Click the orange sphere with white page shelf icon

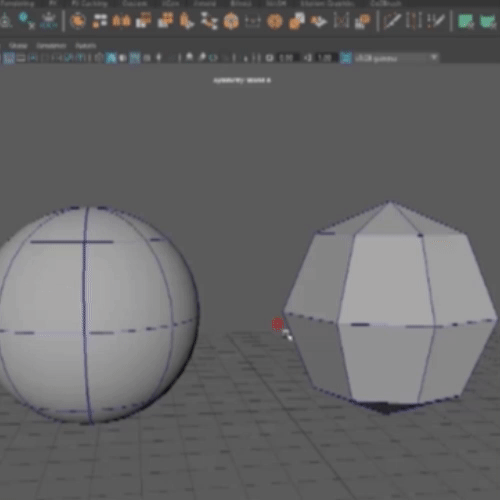pyautogui.click(x=297, y=21)
